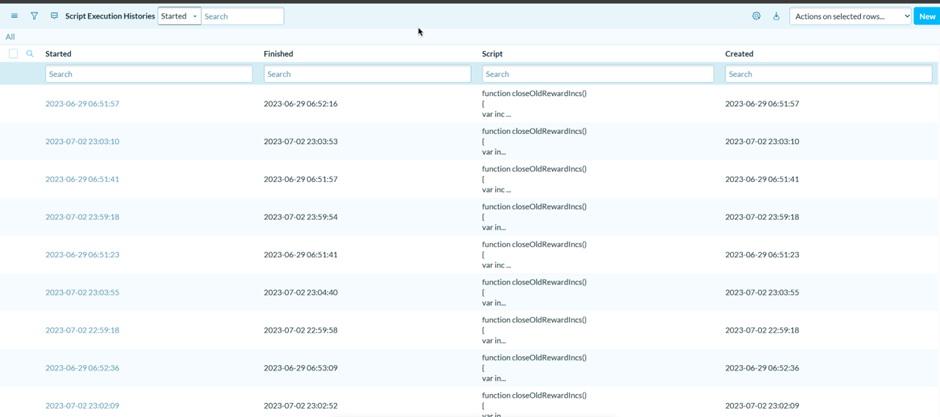Click Created column value 2023-06-29 06:52:36
The width and height of the screenshot is (940, 417).
point(762,368)
